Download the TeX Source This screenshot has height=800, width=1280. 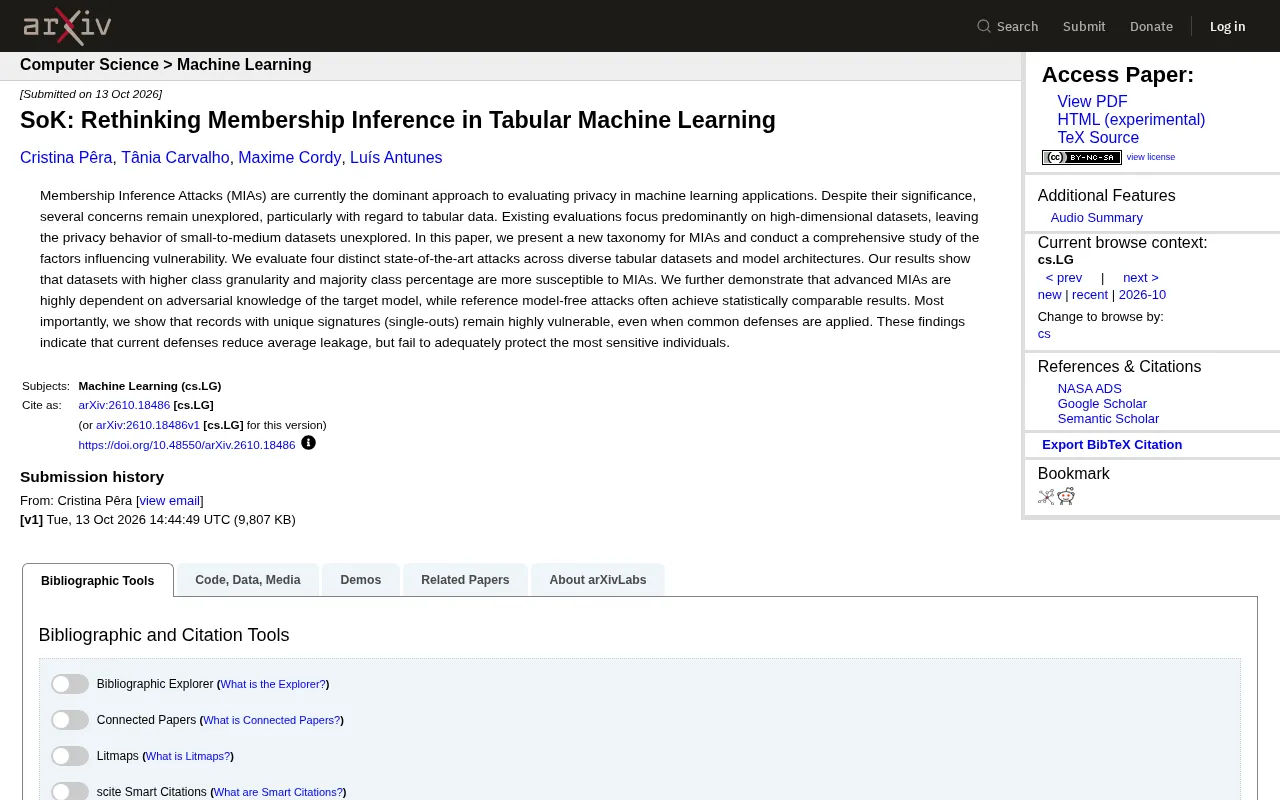click(x=1098, y=138)
